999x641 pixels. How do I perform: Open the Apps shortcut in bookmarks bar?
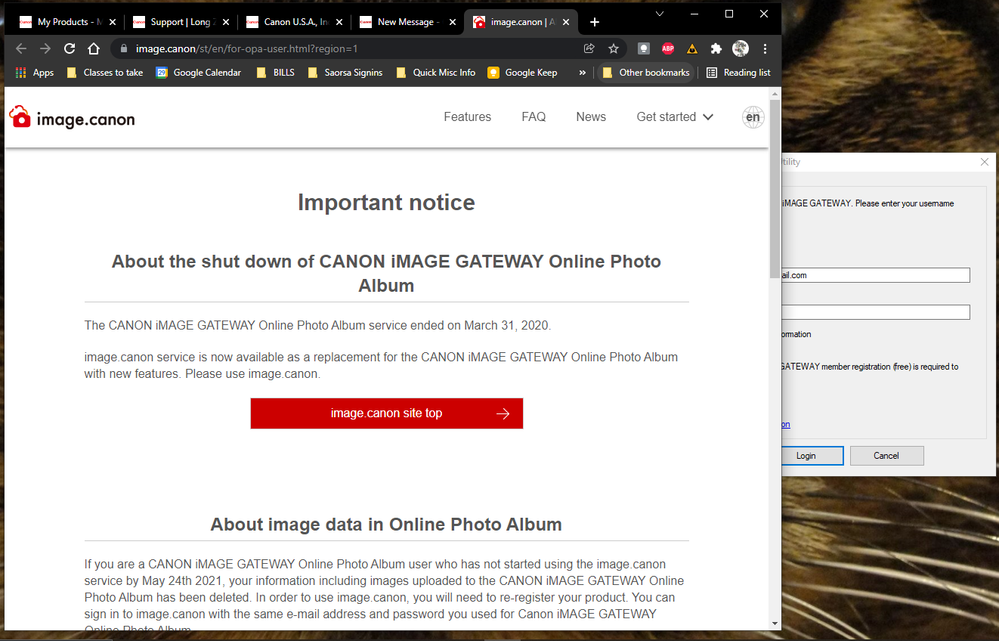point(35,73)
